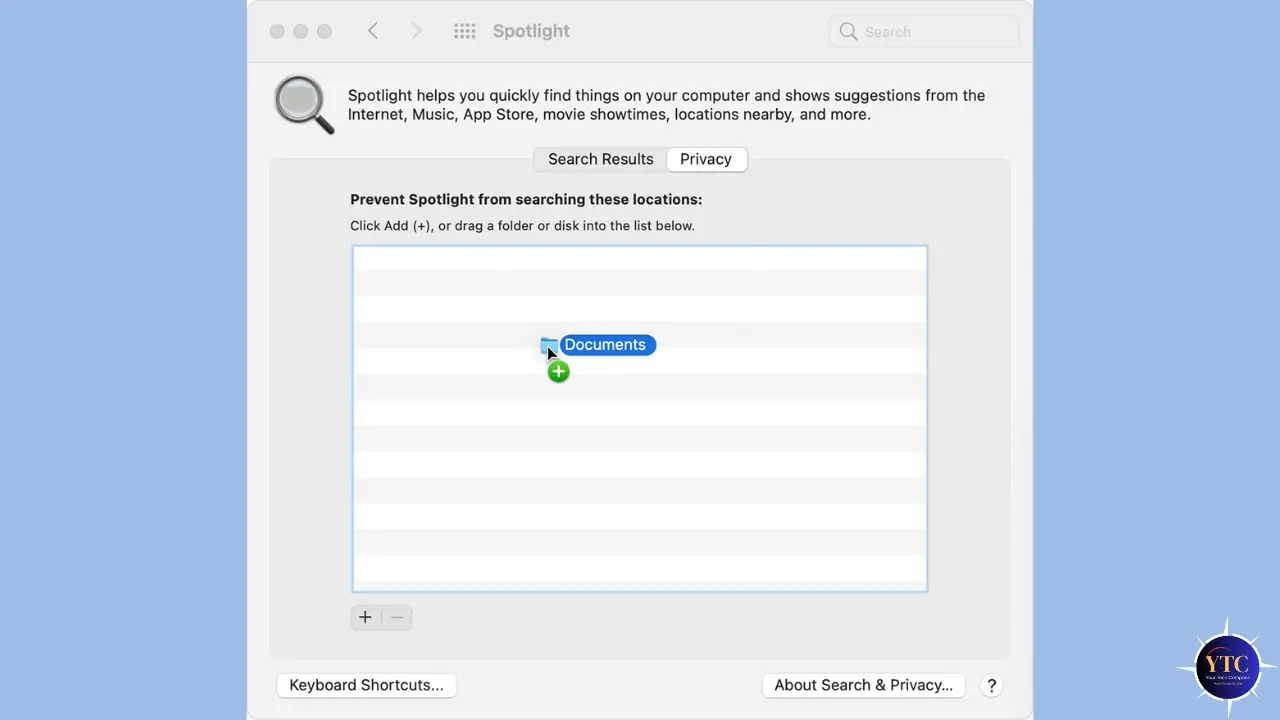Image resolution: width=1280 pixels, height=720 pixels.
Task: Click the Spotlight window title
Action: pos(531,31)
